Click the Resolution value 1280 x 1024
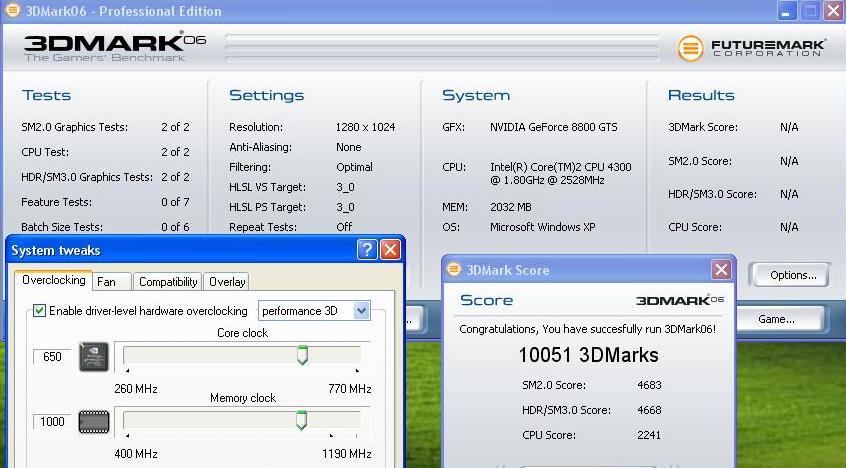Image resolution: width=846 pixels, height=468 pixels. click(x=365, y=127)
